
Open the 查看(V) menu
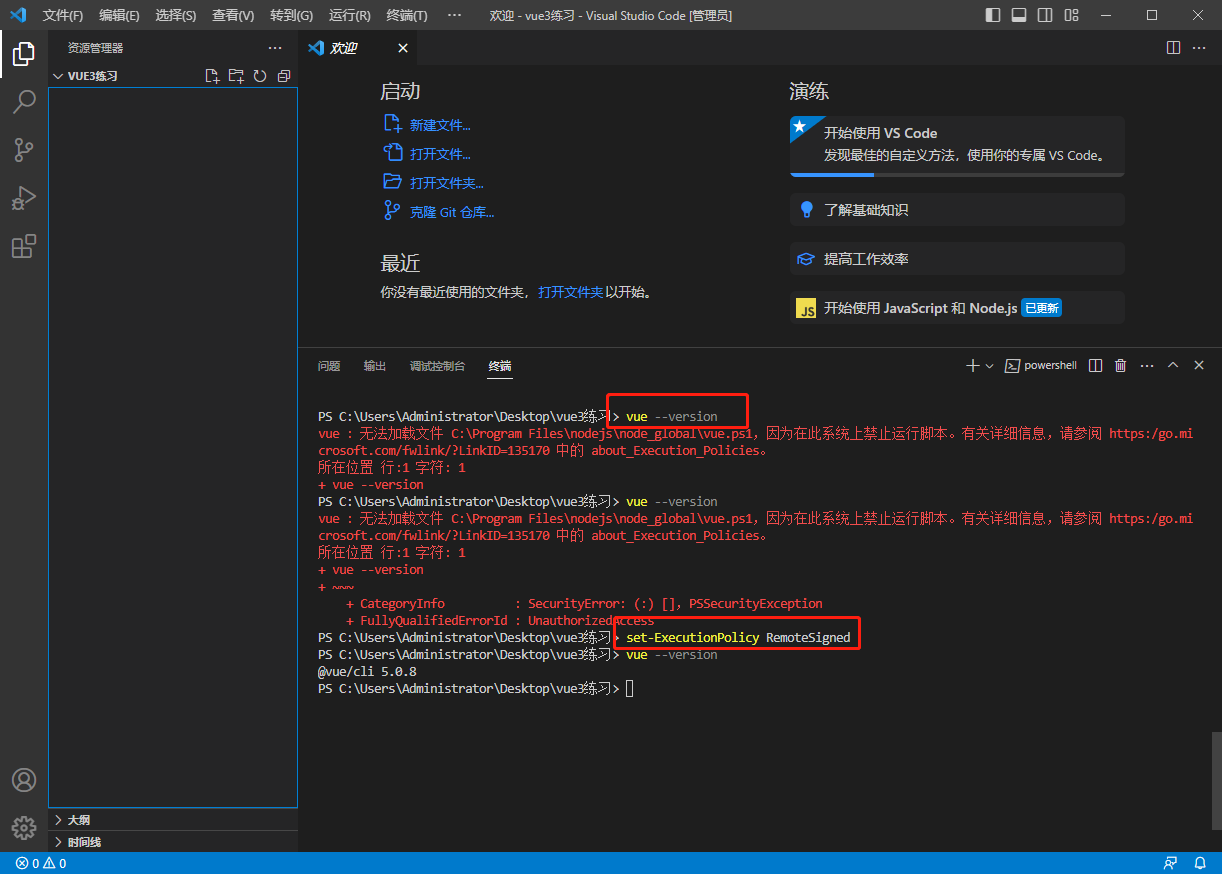233,15
